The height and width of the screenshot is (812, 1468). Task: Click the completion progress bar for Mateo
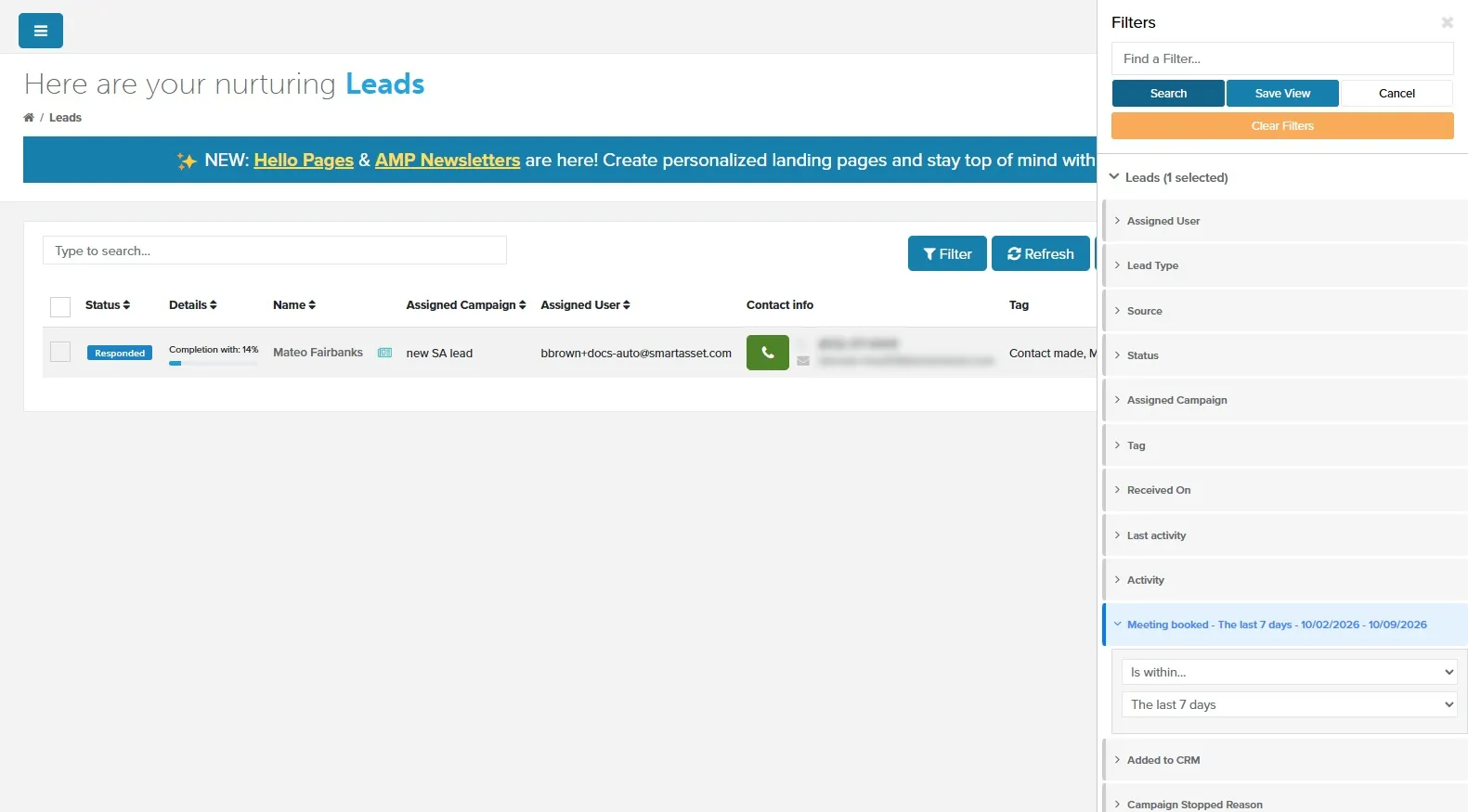213,364
